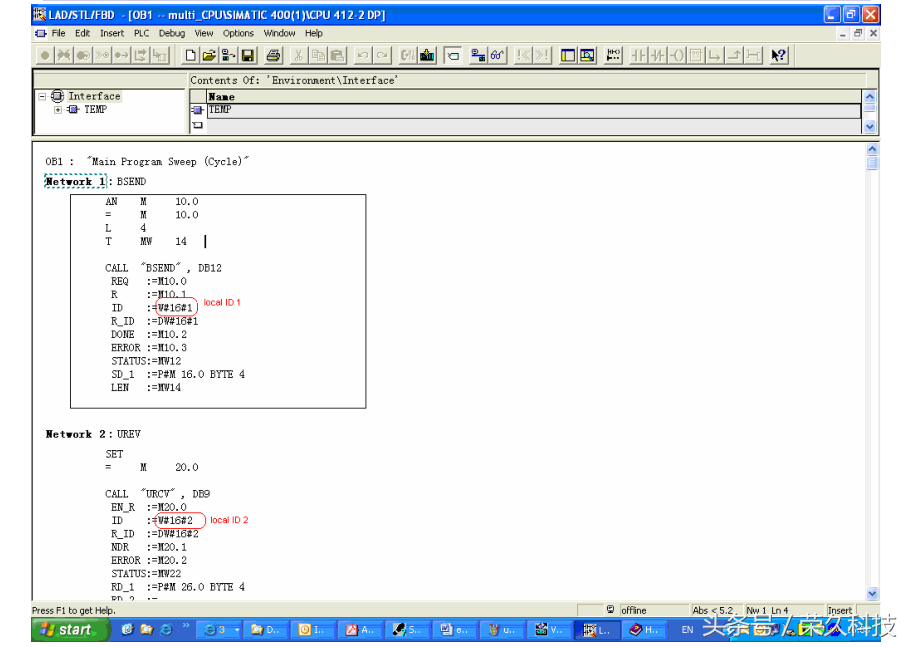Select the TEMP row in contents table
This screenshot has width=912, height=647.
[533, 110]
